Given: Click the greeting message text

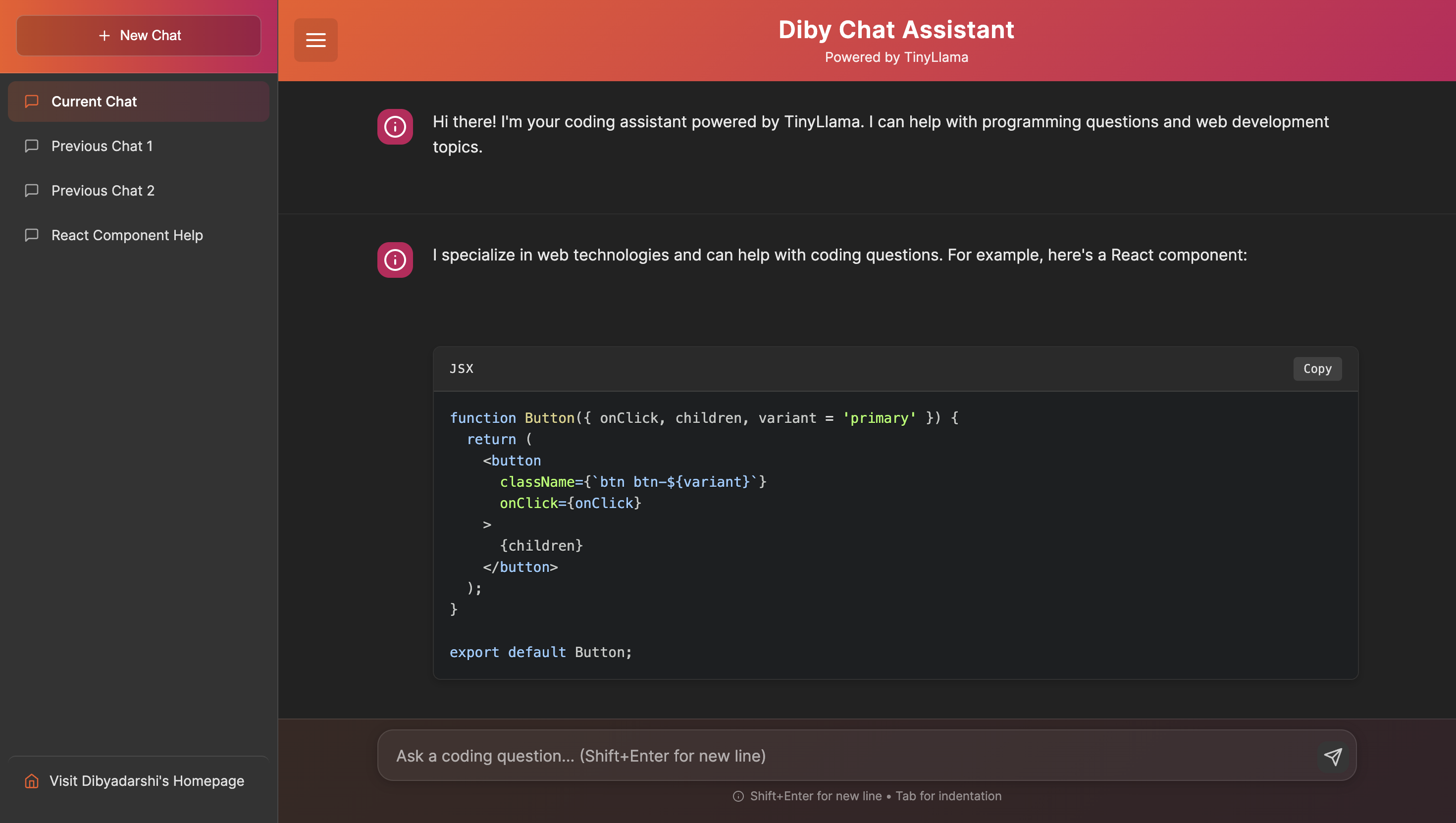Looking at the screenshot, I should pos(881,134).
